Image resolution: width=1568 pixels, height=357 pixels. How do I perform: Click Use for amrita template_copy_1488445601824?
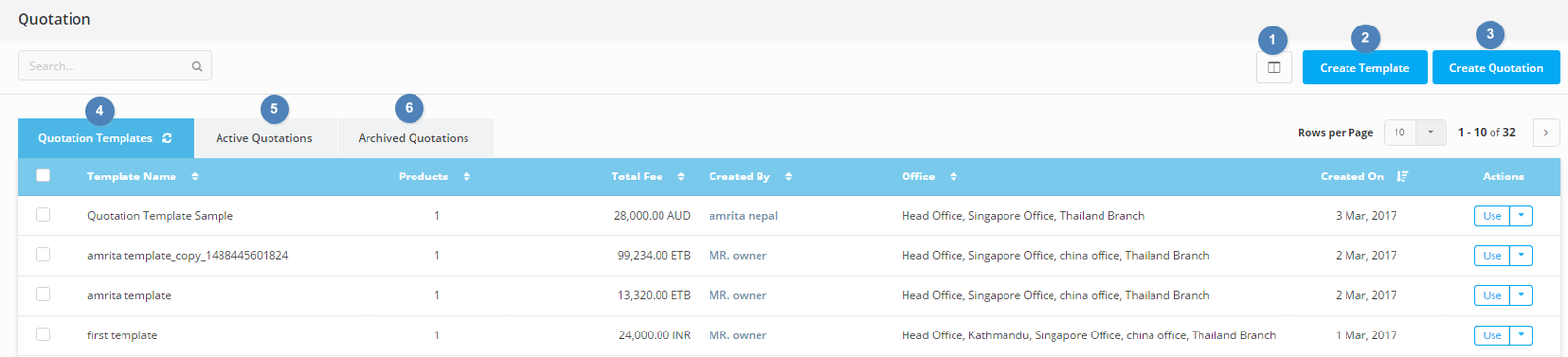pyautogui.click(x=1492, y=256)
